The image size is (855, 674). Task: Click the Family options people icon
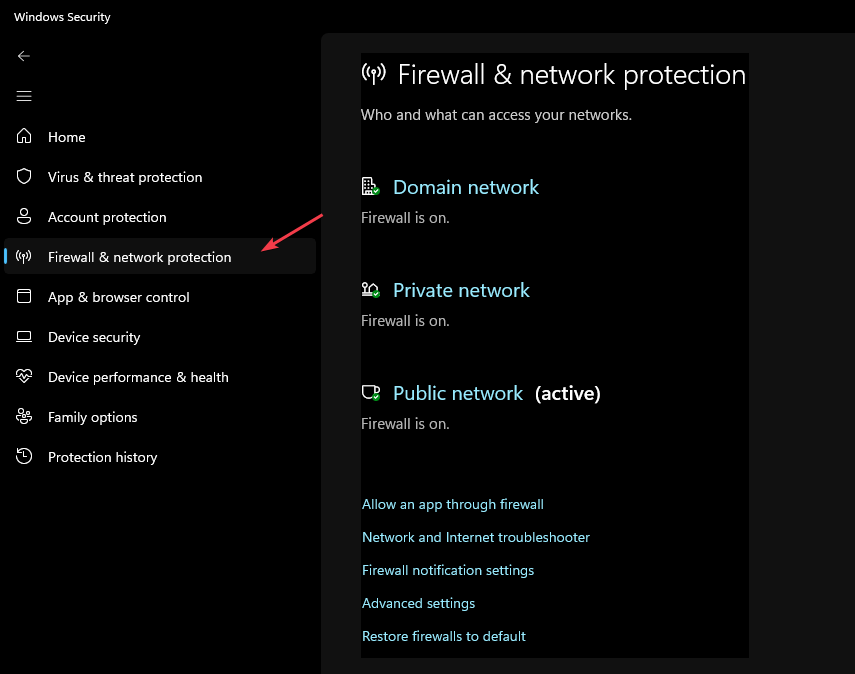[24, 416]
